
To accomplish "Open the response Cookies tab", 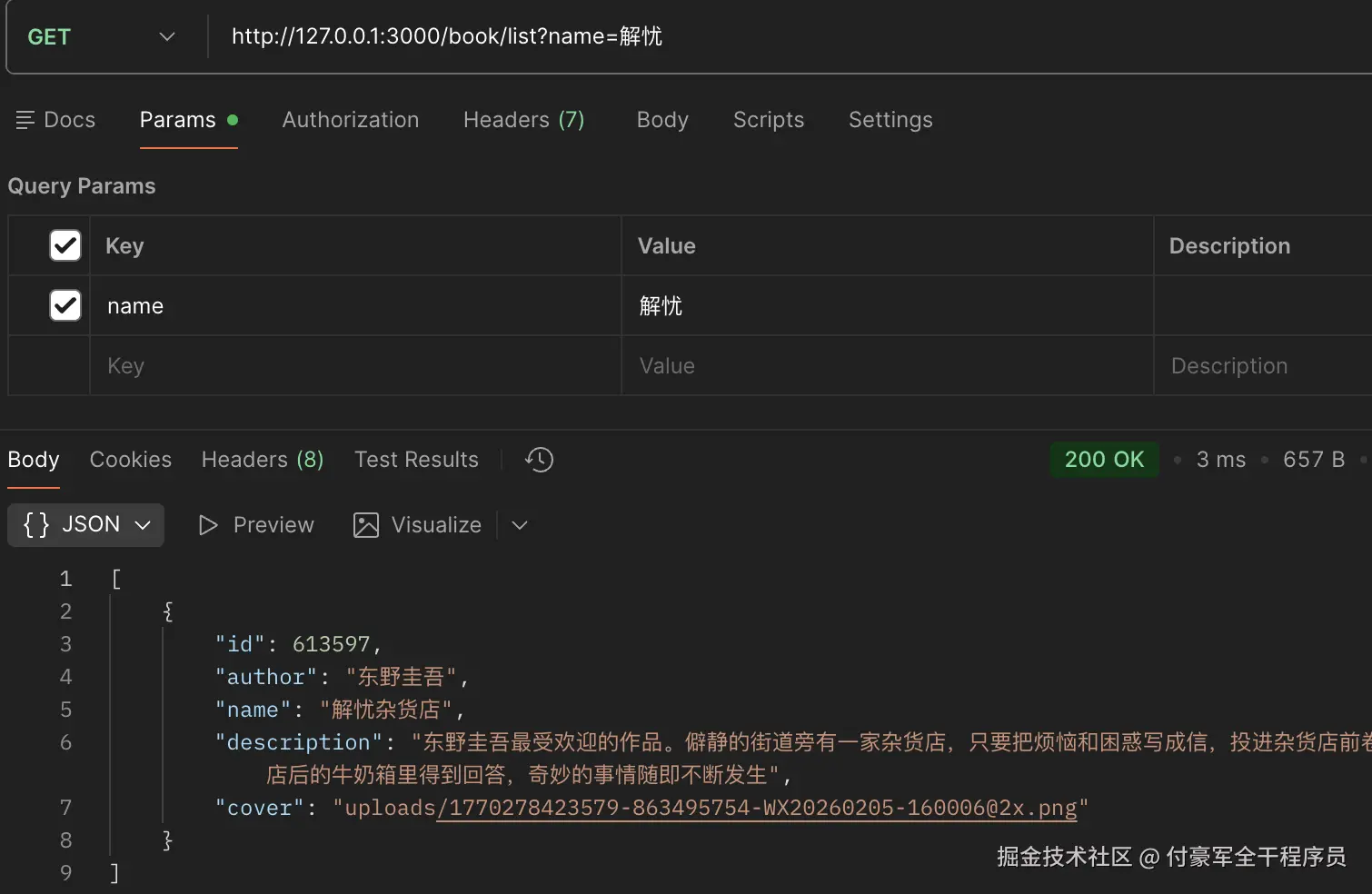I will pos(131,460).
